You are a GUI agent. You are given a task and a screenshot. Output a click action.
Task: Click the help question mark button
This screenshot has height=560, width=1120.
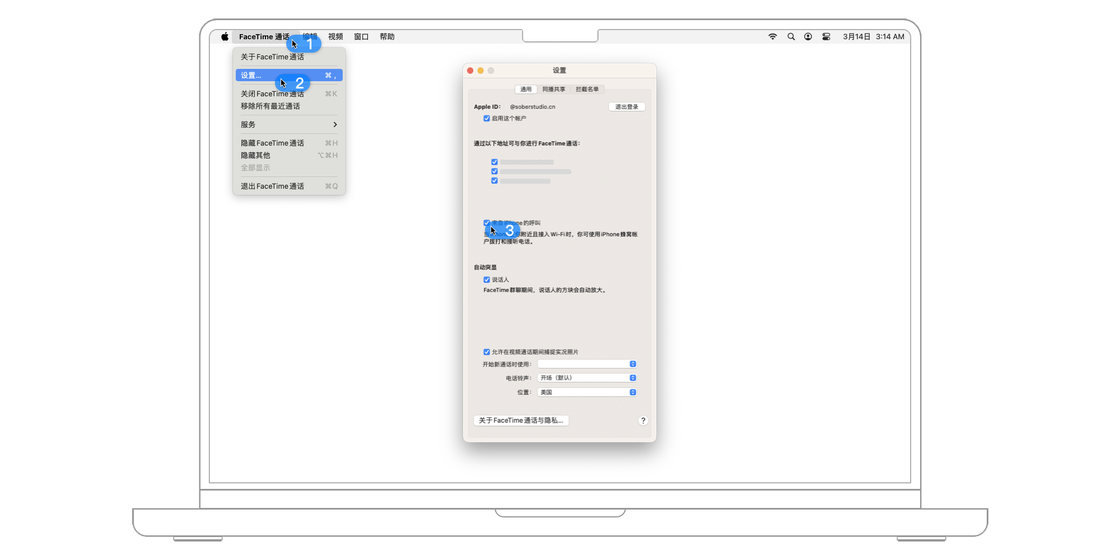pyautogui.click(x=643, y=421)
